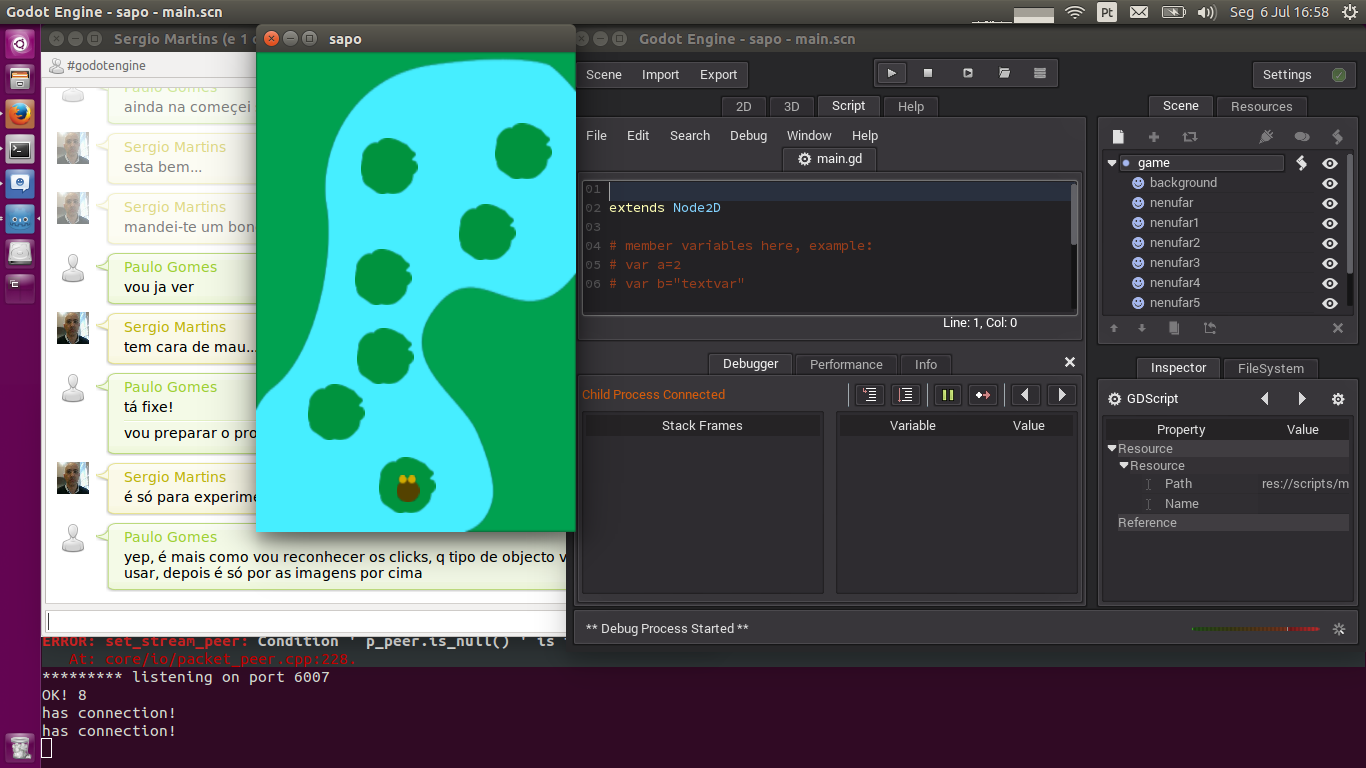Click the Replace node icon in Scene panel
This screenshot has height=768, width=1366.
1189,137
